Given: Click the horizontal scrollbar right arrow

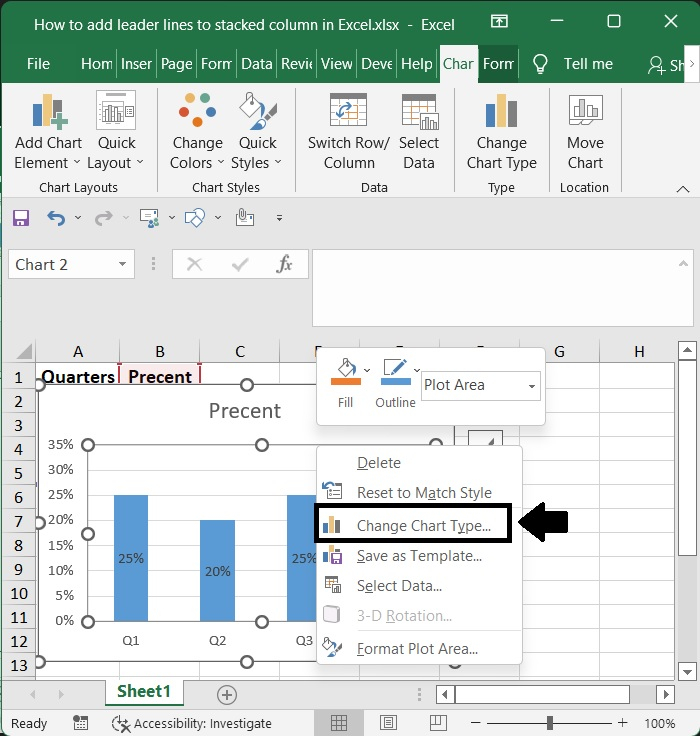Looking at the screenshot, I should tap(666, 694).
